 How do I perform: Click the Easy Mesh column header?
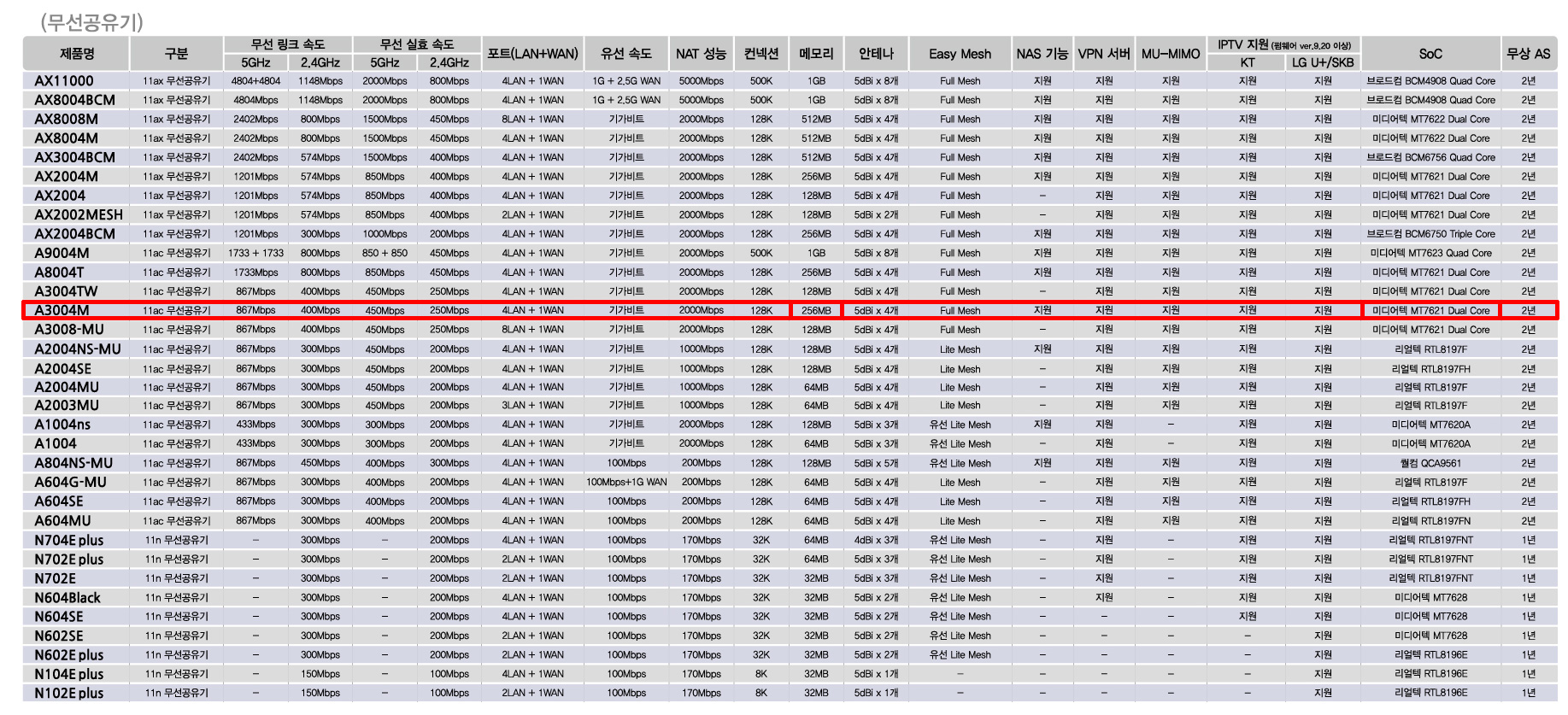pos(960,53)
